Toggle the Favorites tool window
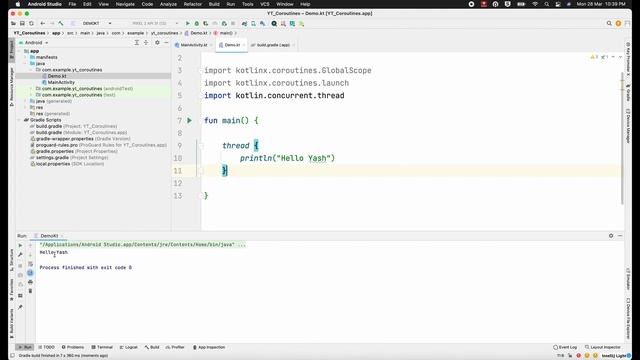The width and height of the screenshot is (640, 360). coord(11,290)
